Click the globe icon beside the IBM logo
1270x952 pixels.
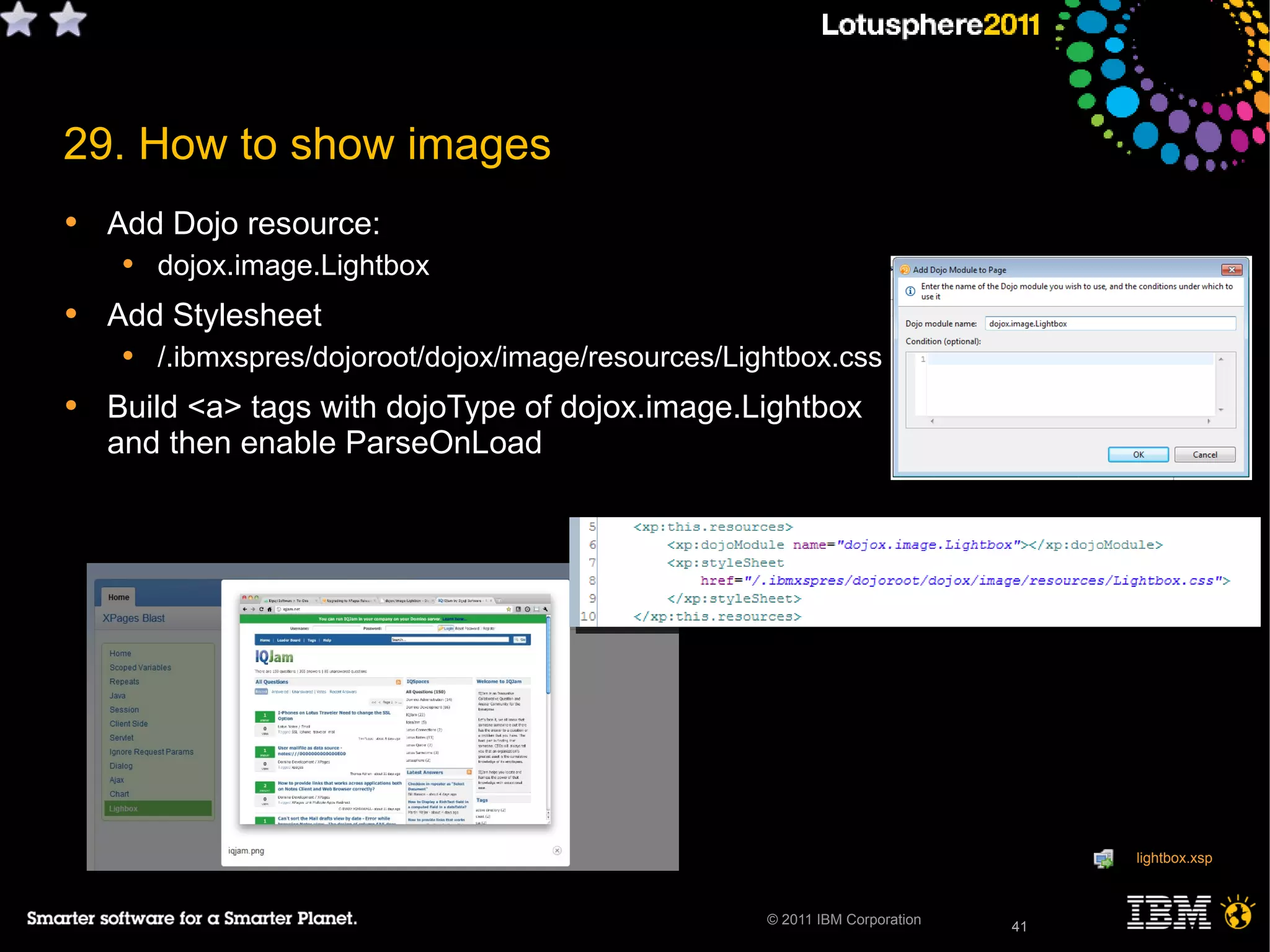tap(1238, 911)
